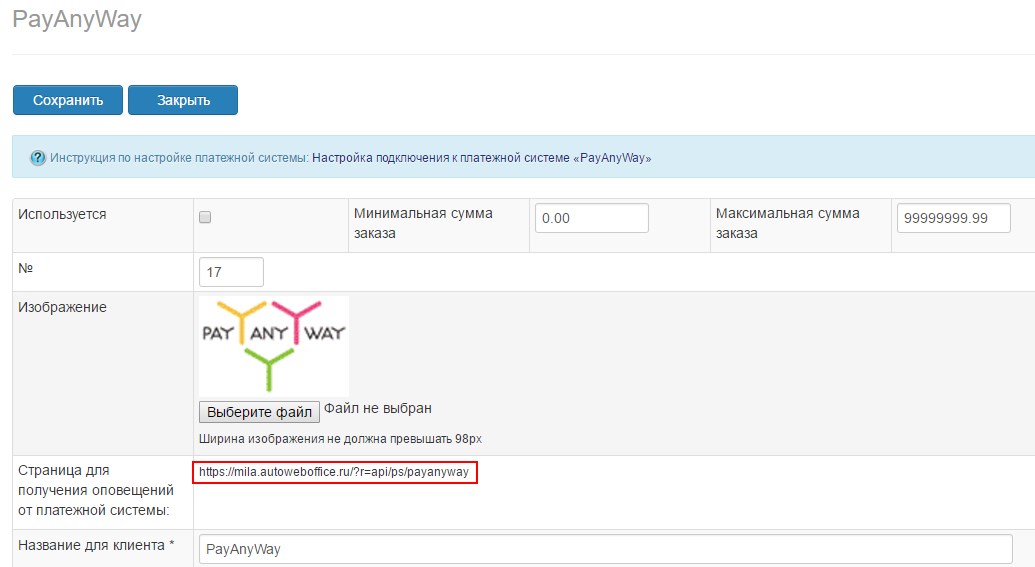1035x567 pixels.
Task: Focus the Название для клиента field
Action: click(x=605, y=549)
